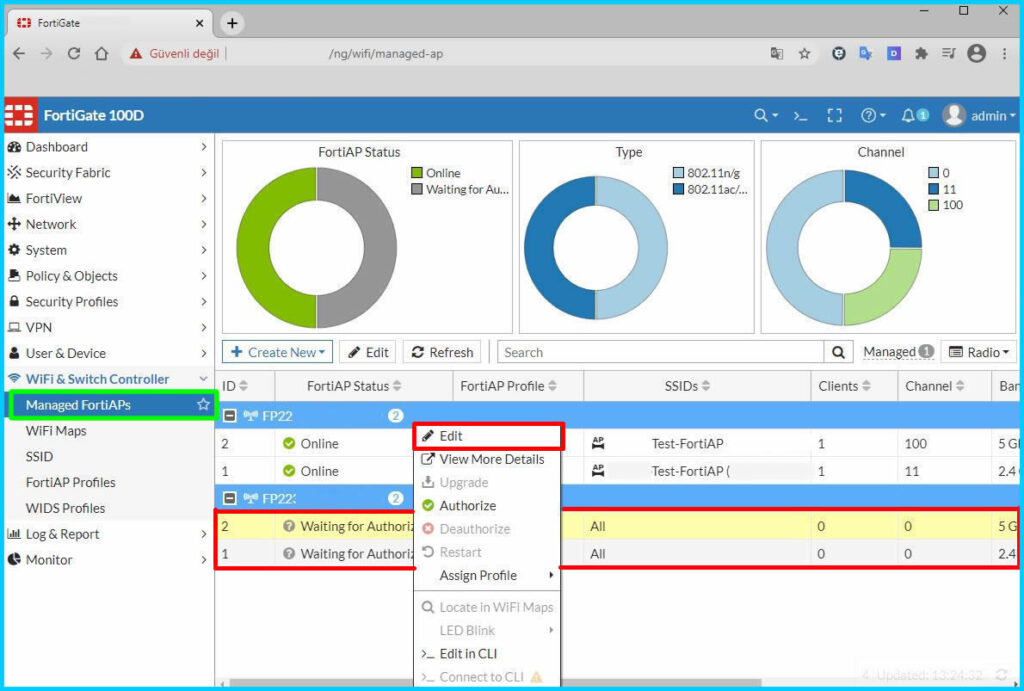The width and height of the screenshot is (1024, 691).
Task: Toggle fullscreen mode icon in header
Action: tap(834, 116)
